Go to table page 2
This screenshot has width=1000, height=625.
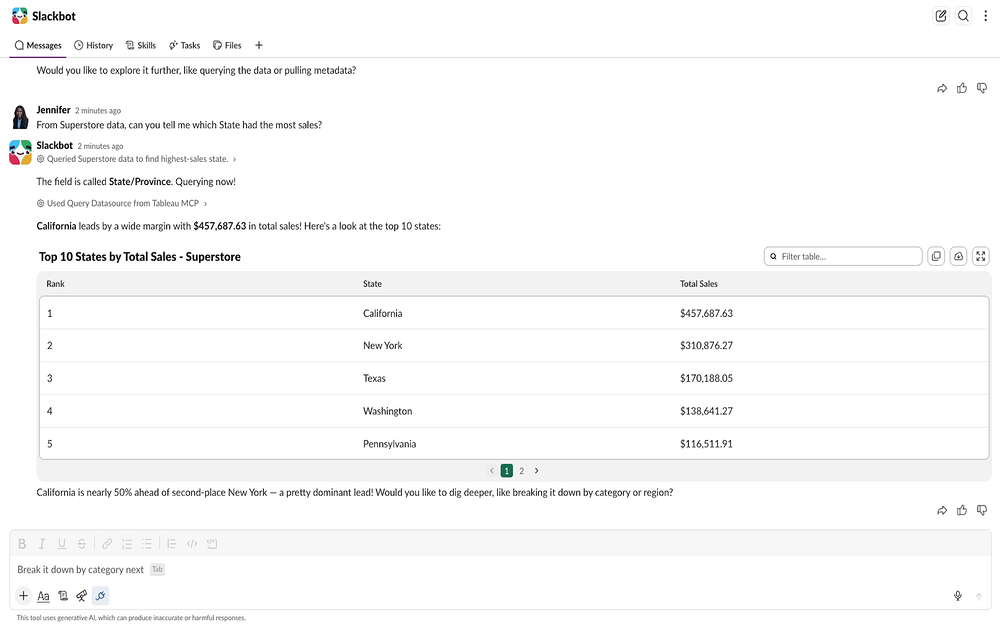[x=522, y=471]
